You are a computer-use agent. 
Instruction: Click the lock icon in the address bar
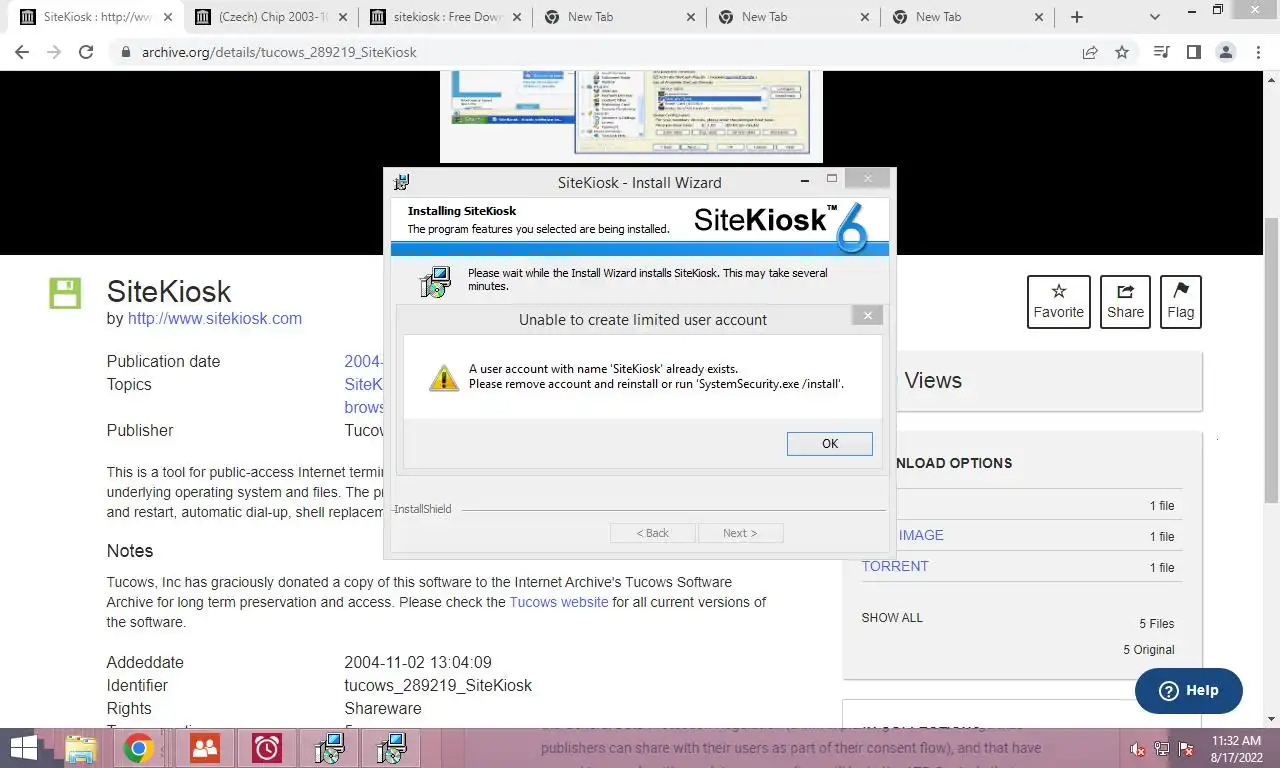(126, 52)
